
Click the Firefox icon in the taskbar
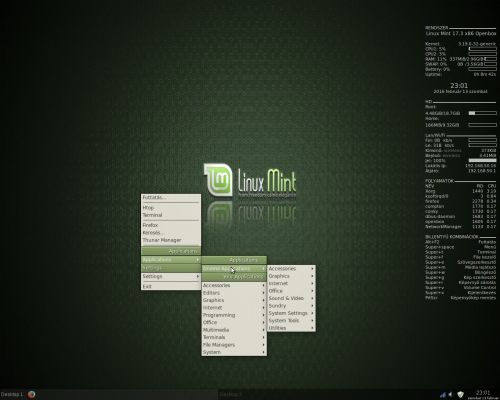click(32, 394)
